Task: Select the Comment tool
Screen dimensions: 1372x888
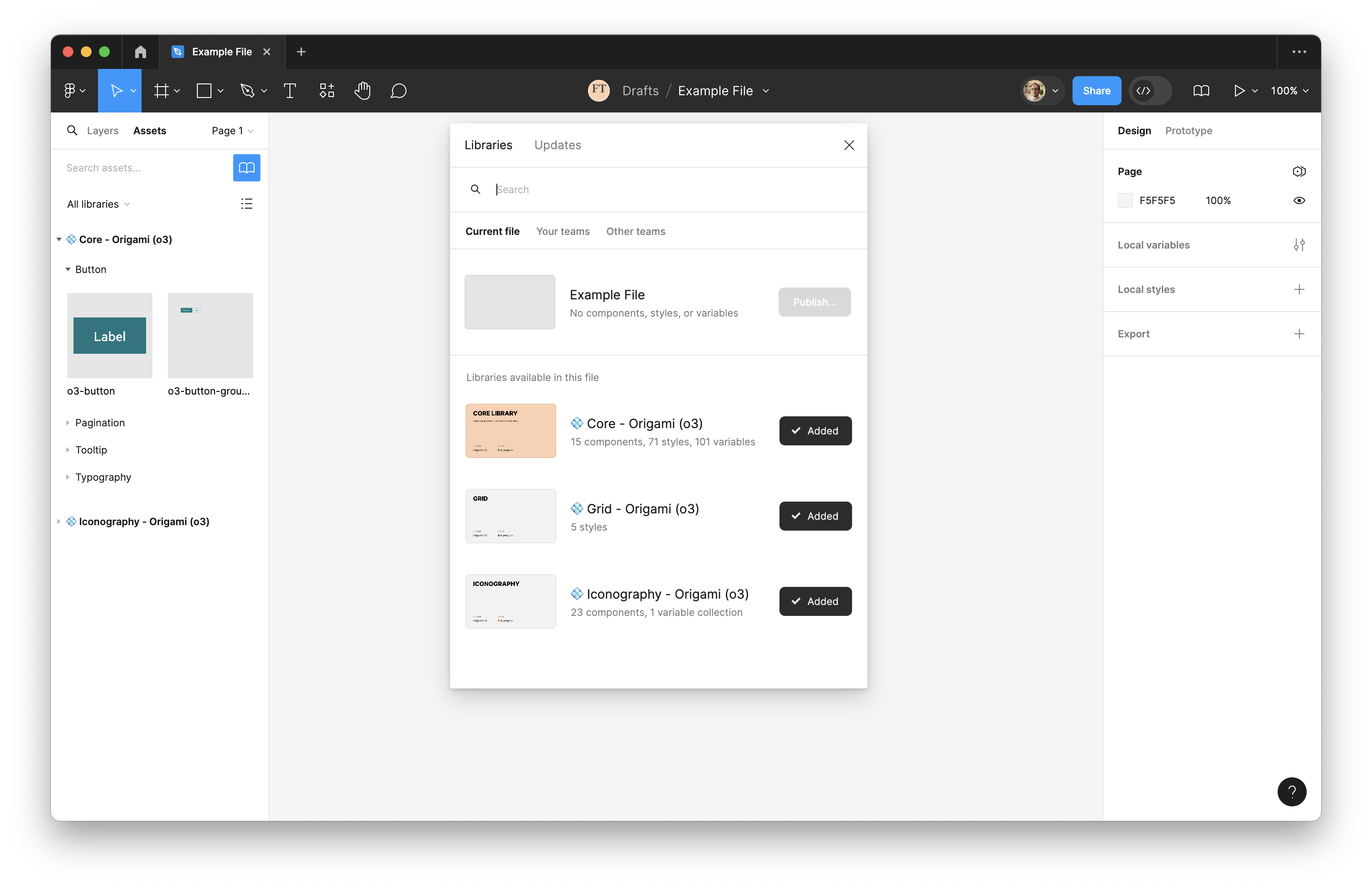Action: 398,90
